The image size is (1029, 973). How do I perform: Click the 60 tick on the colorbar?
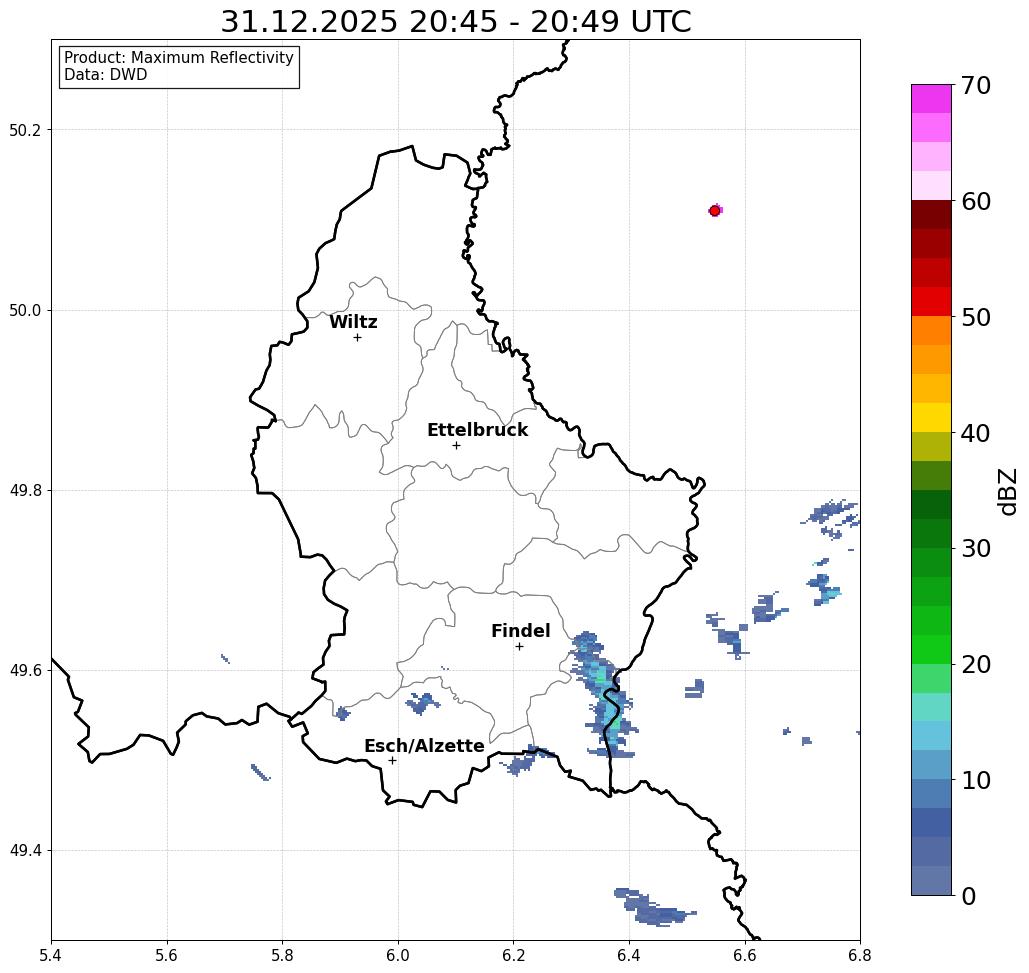[x=976, y=201]
